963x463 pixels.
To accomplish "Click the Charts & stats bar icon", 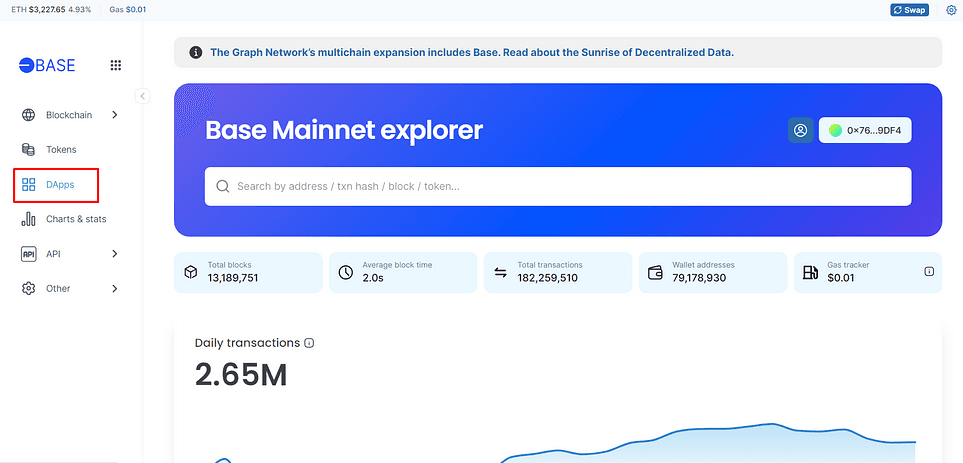I will click(28, 219).
